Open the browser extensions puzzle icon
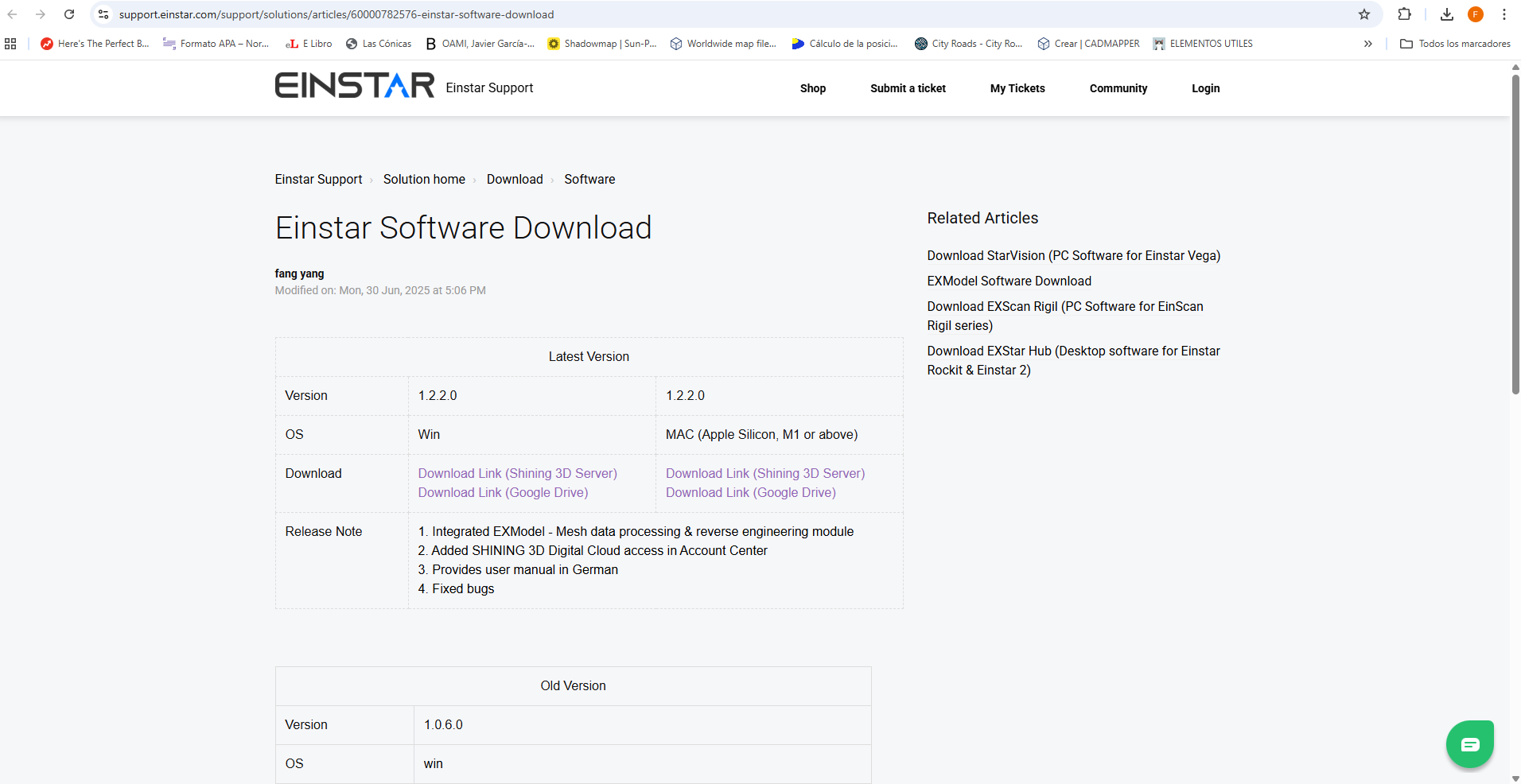 tap(1405, 14)
